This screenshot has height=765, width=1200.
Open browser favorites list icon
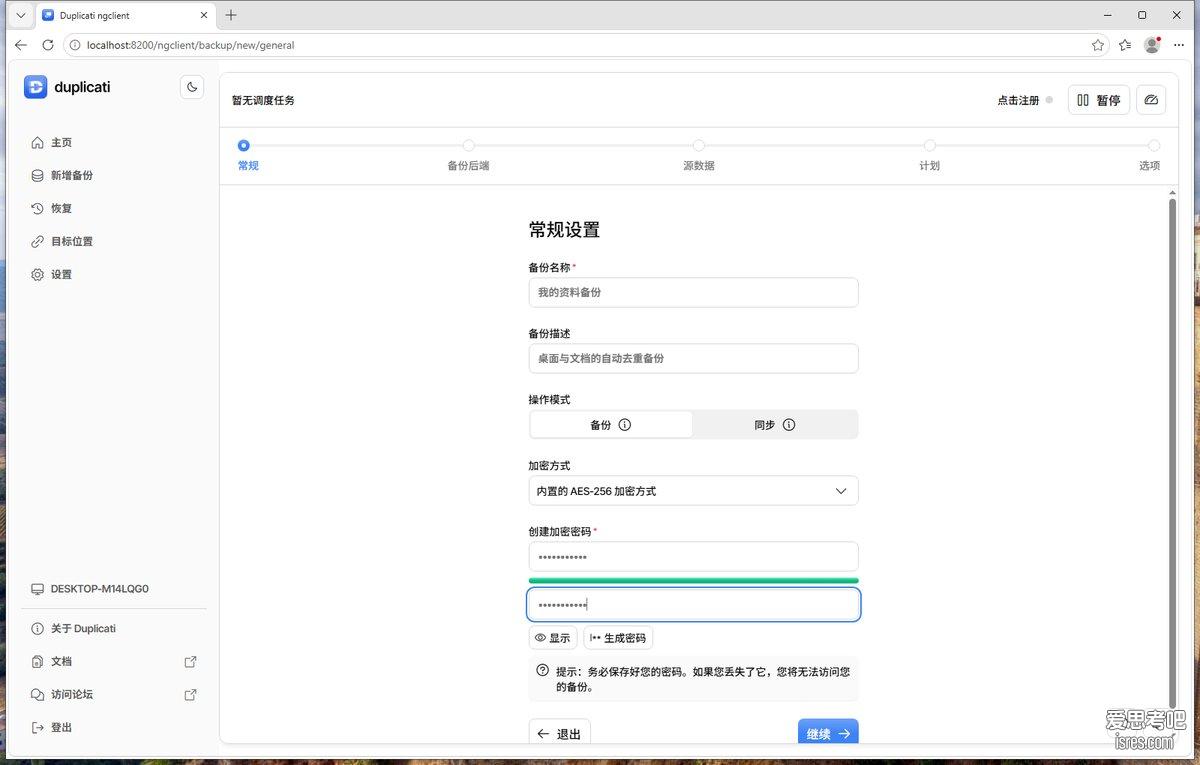[1125, 45]
